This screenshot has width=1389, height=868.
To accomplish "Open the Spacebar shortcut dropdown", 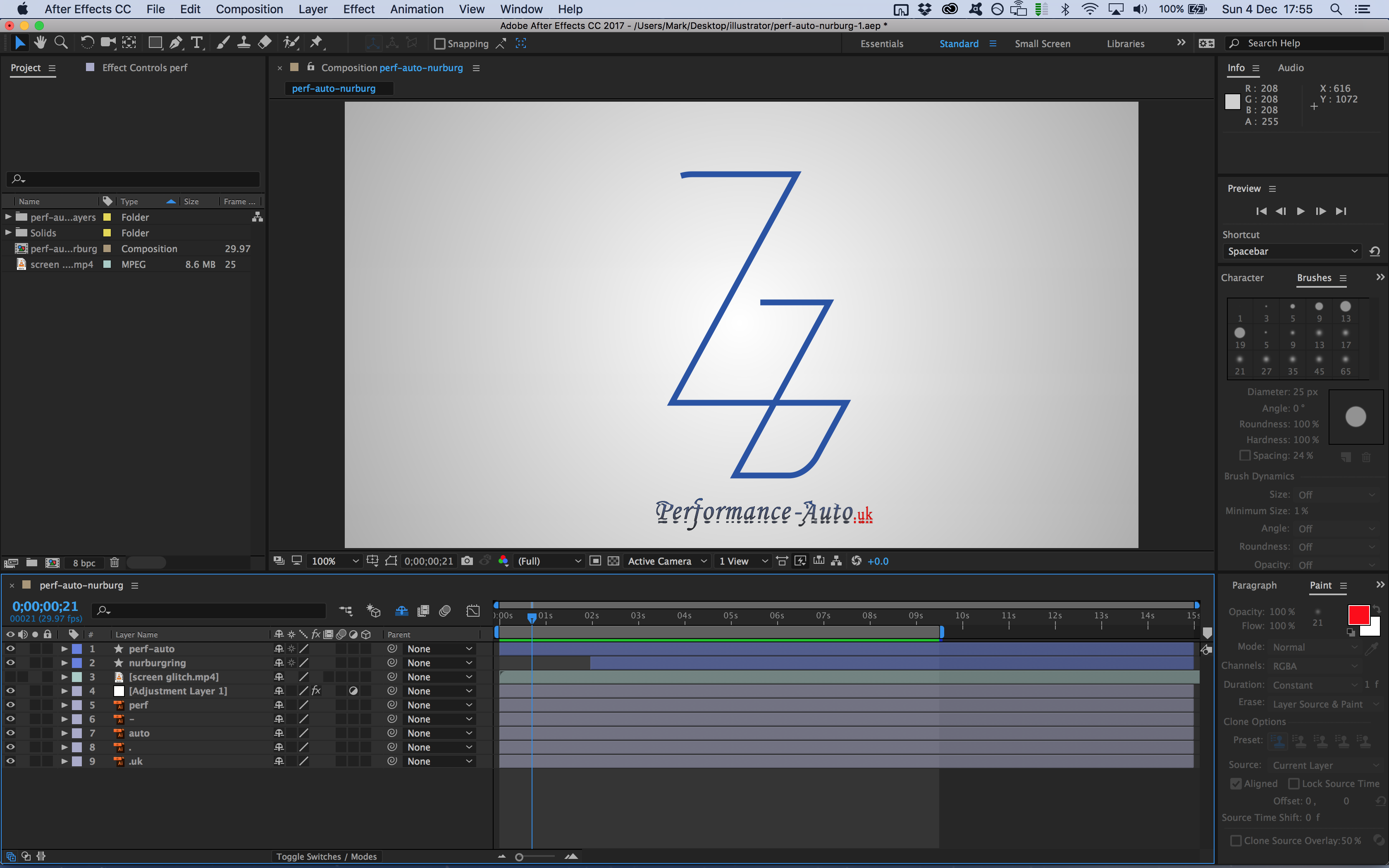I will (1291, 251).
